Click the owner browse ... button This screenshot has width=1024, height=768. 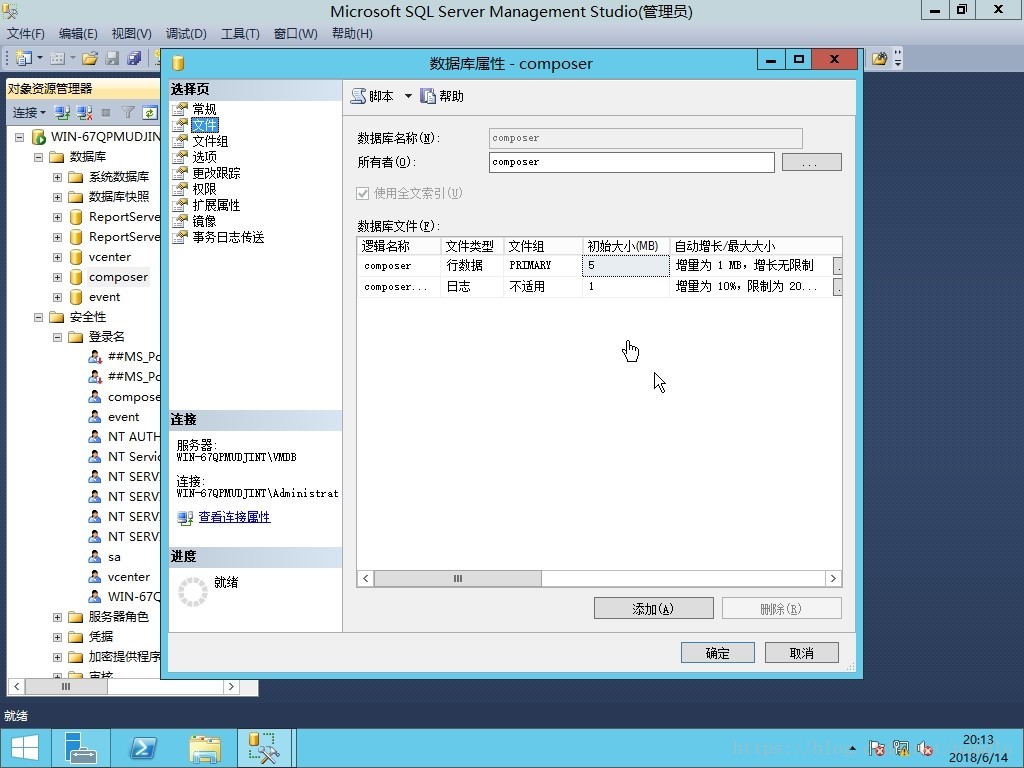[x=811, y=162]
